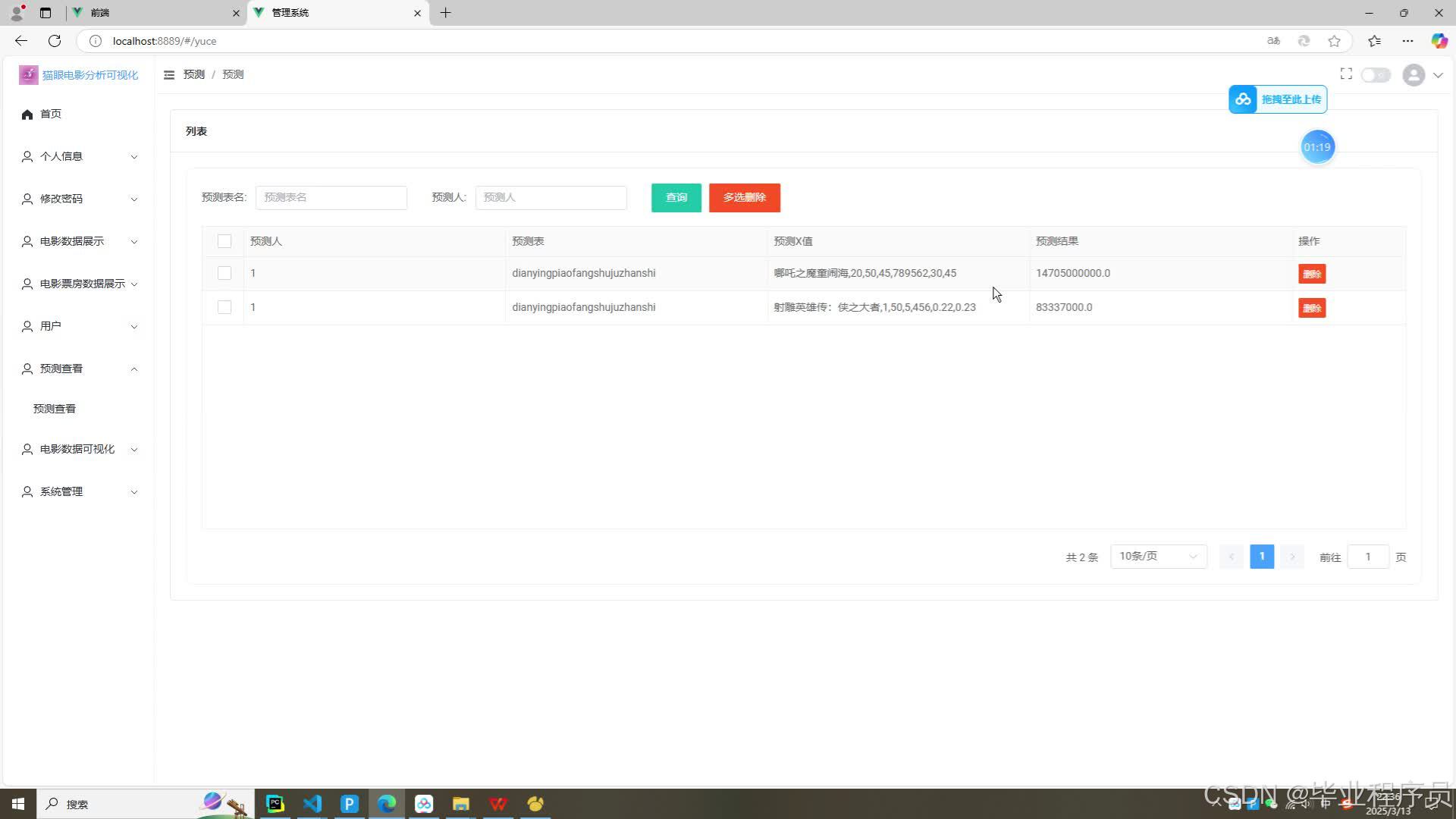Click the red 多选删除 button
Screen dimensions: 1456x819
(x=744, y=198)
